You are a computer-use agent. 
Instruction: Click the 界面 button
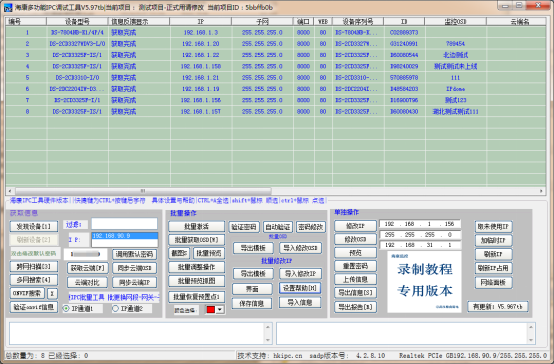click(x=252, y=289)
